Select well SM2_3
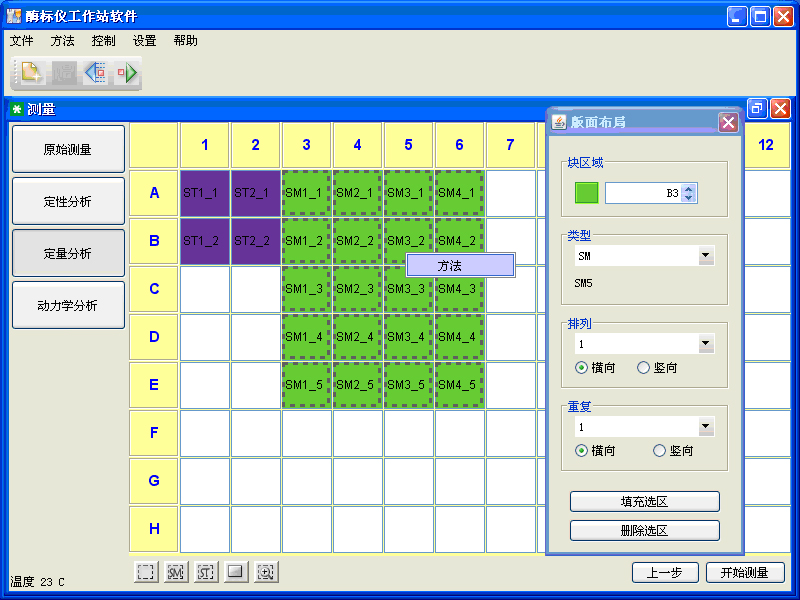This screenshot has height=600, width=800. coord(357,289)
